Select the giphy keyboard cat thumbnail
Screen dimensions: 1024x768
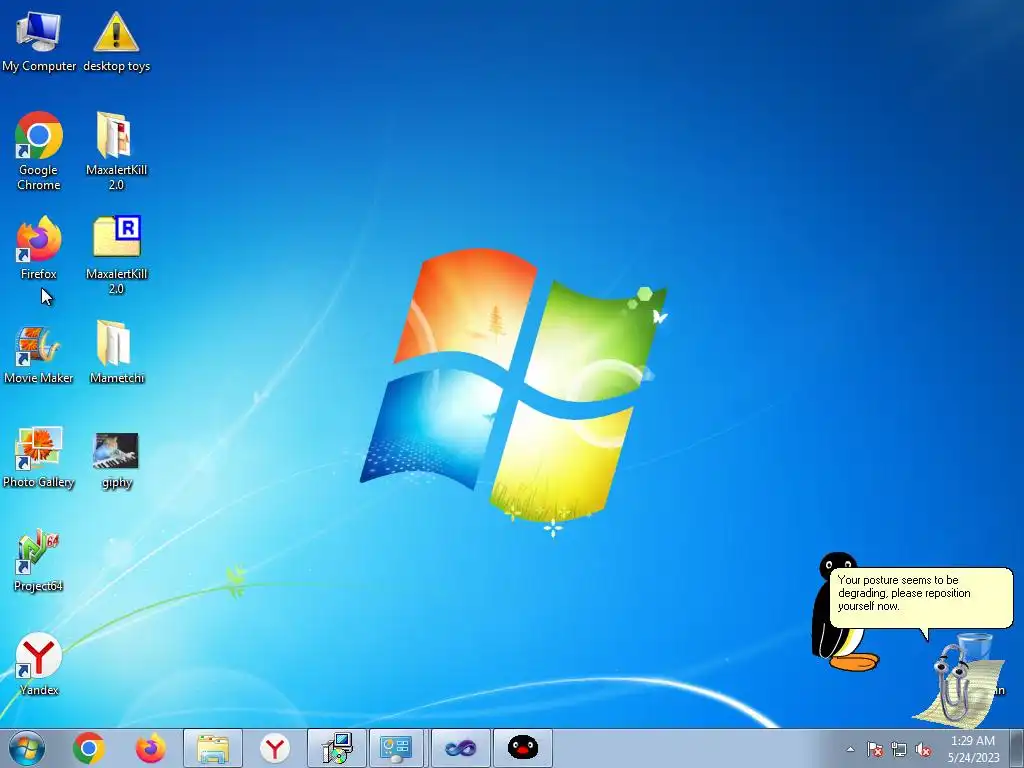(116, 460)
